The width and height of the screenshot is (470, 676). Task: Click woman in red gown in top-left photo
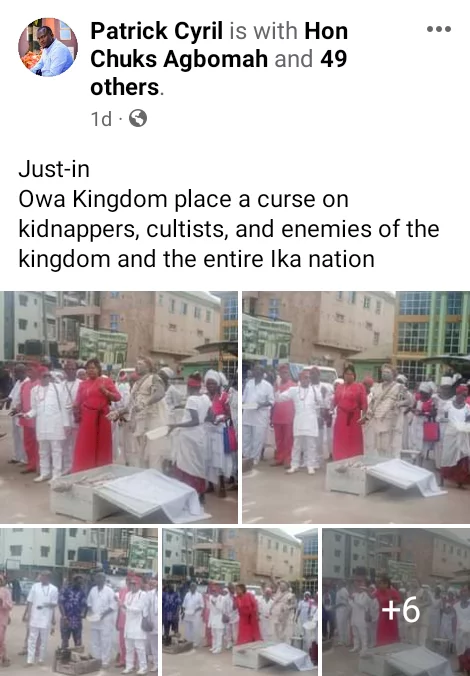[94, 416]
